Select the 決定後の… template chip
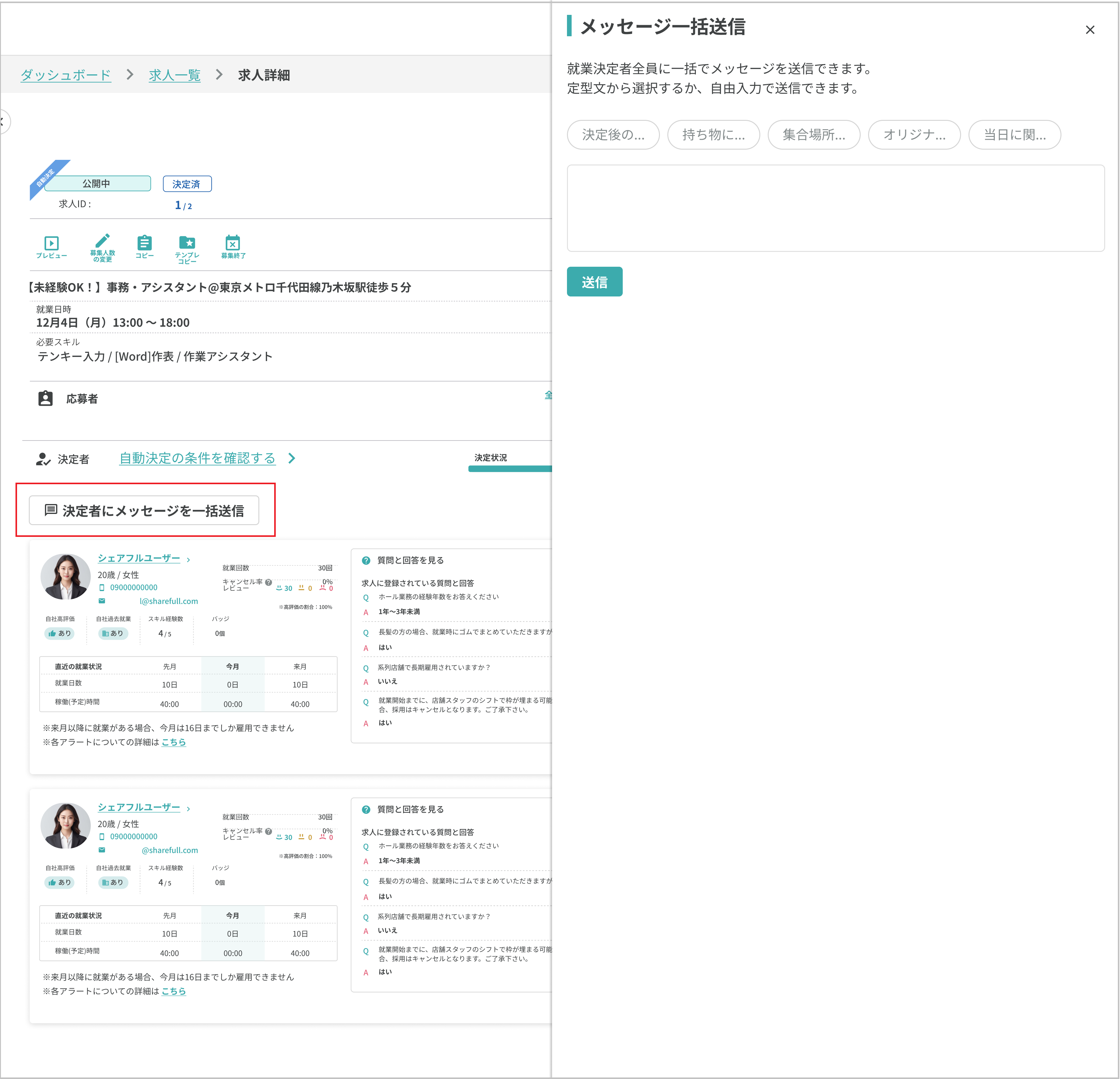The image size is (1120, 1079). (613, 135)
